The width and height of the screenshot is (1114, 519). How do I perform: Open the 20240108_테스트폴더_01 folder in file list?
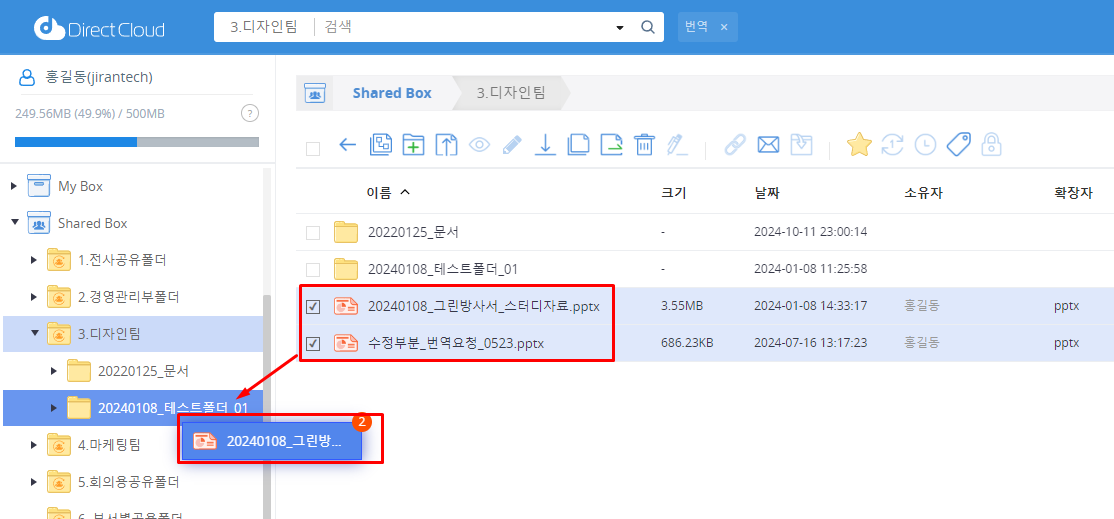pyautogui.click(x=442, y=269)
